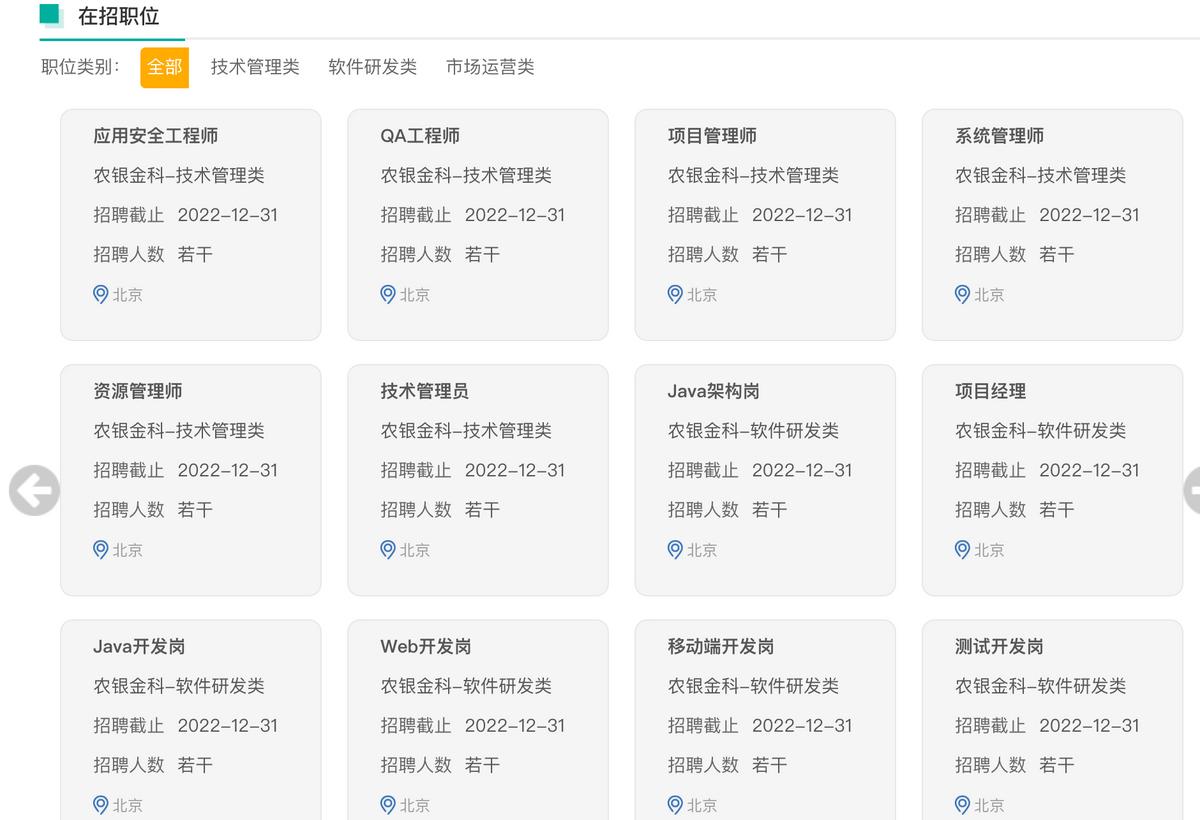1200x820 pixels.
Task: Click location pin on Web开发岗 card
Action: click(388, 804)
